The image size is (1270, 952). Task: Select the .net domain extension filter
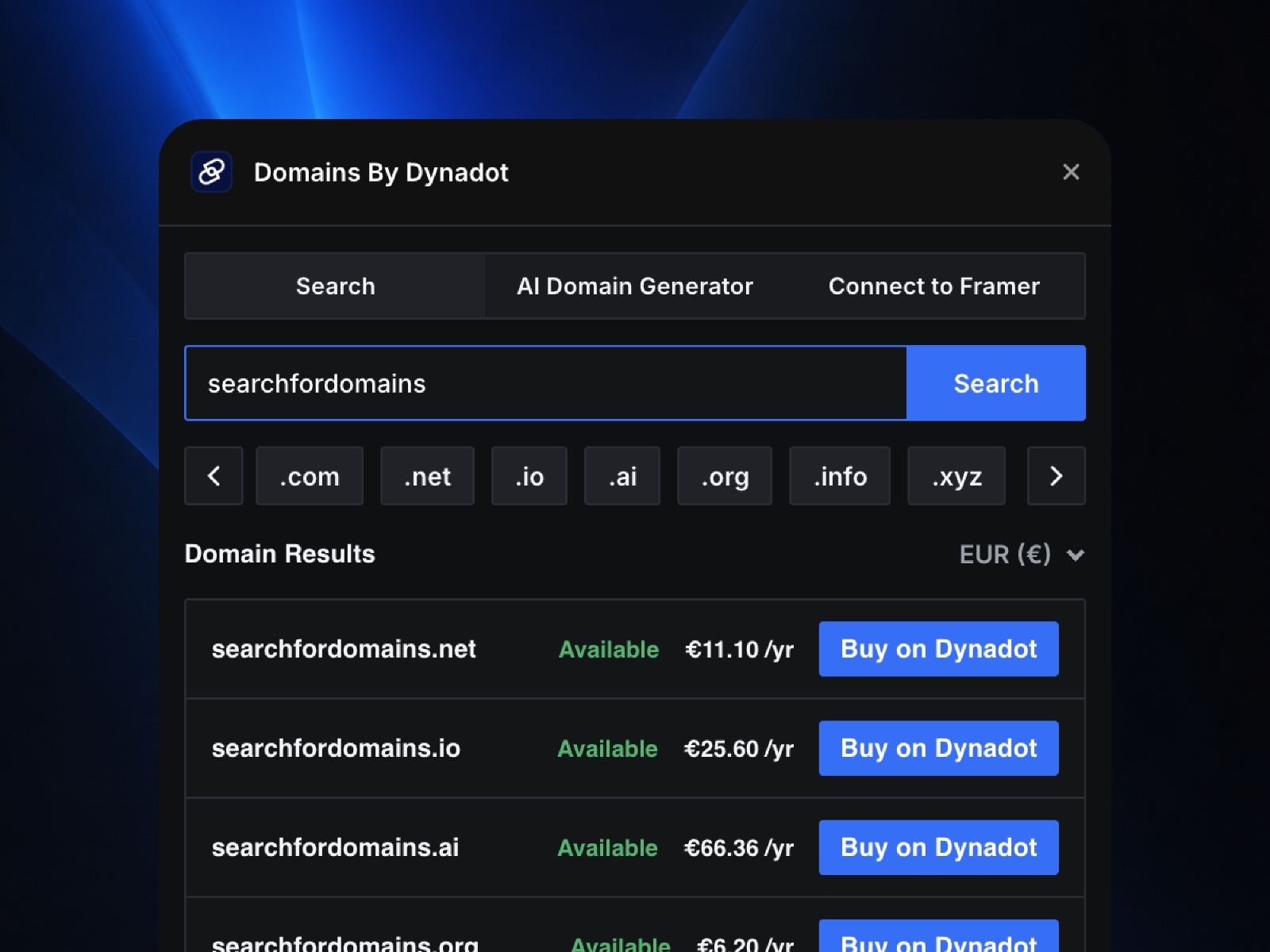click(427, 476)
